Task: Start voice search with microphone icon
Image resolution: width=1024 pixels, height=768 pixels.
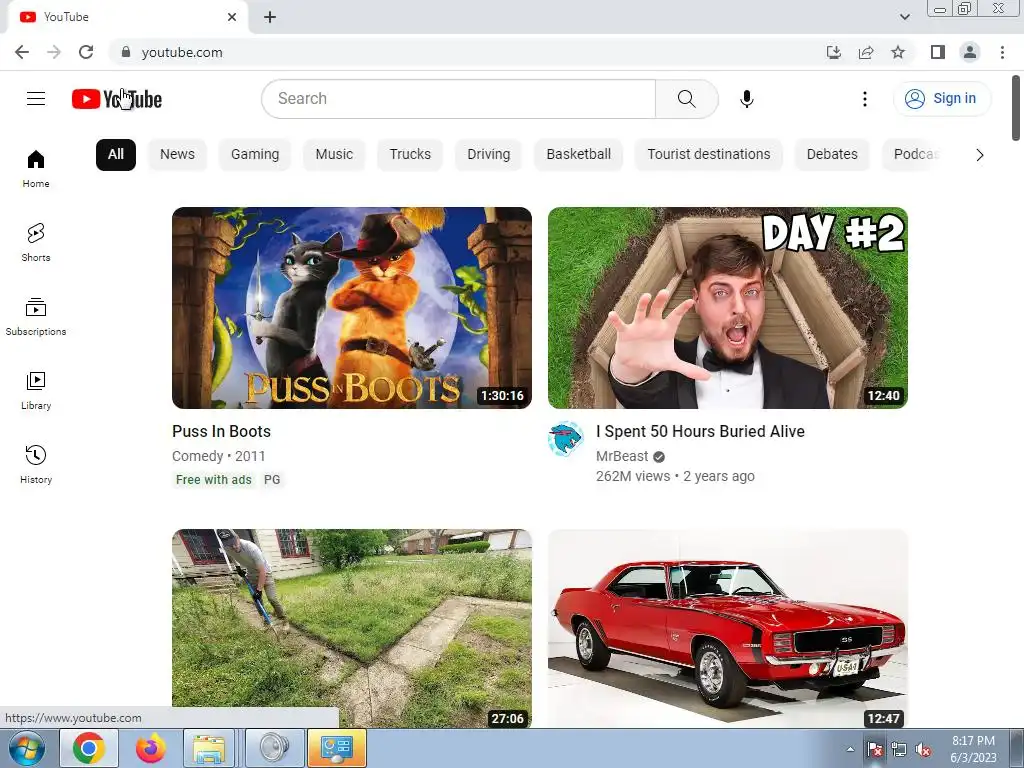Action: (x=746, y=99)
